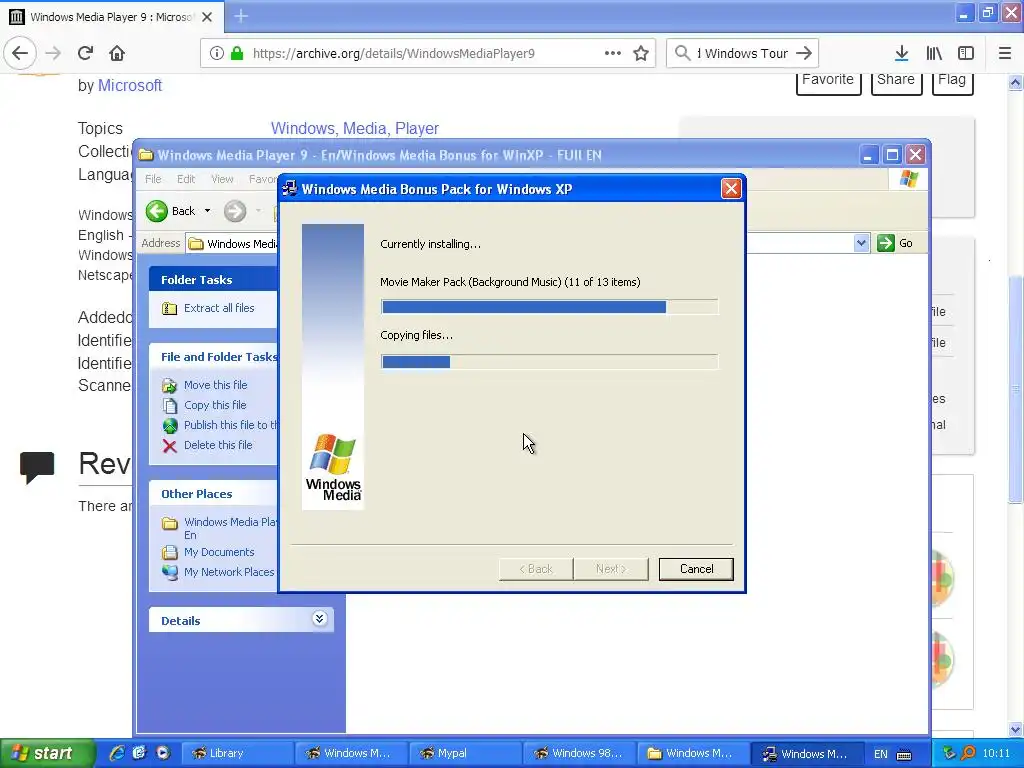Screen dimensions: 1024x768
Task: Expand the Details panel chevron
Action: (319, 618)
